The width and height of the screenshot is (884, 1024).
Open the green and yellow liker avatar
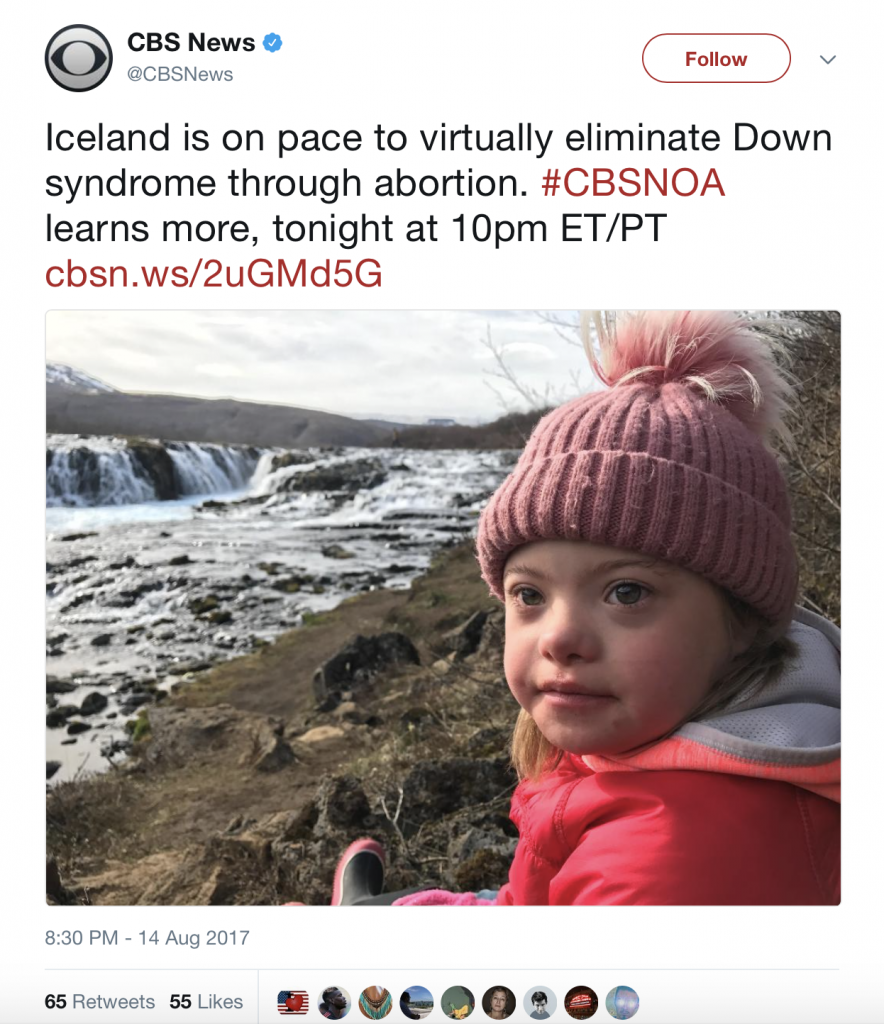click(x=457, y=1002)
